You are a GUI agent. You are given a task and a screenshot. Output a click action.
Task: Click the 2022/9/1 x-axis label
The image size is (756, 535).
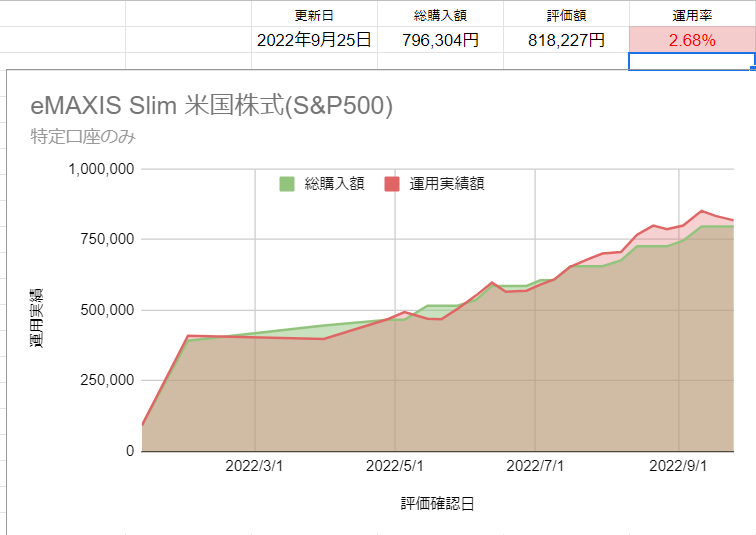678,466
